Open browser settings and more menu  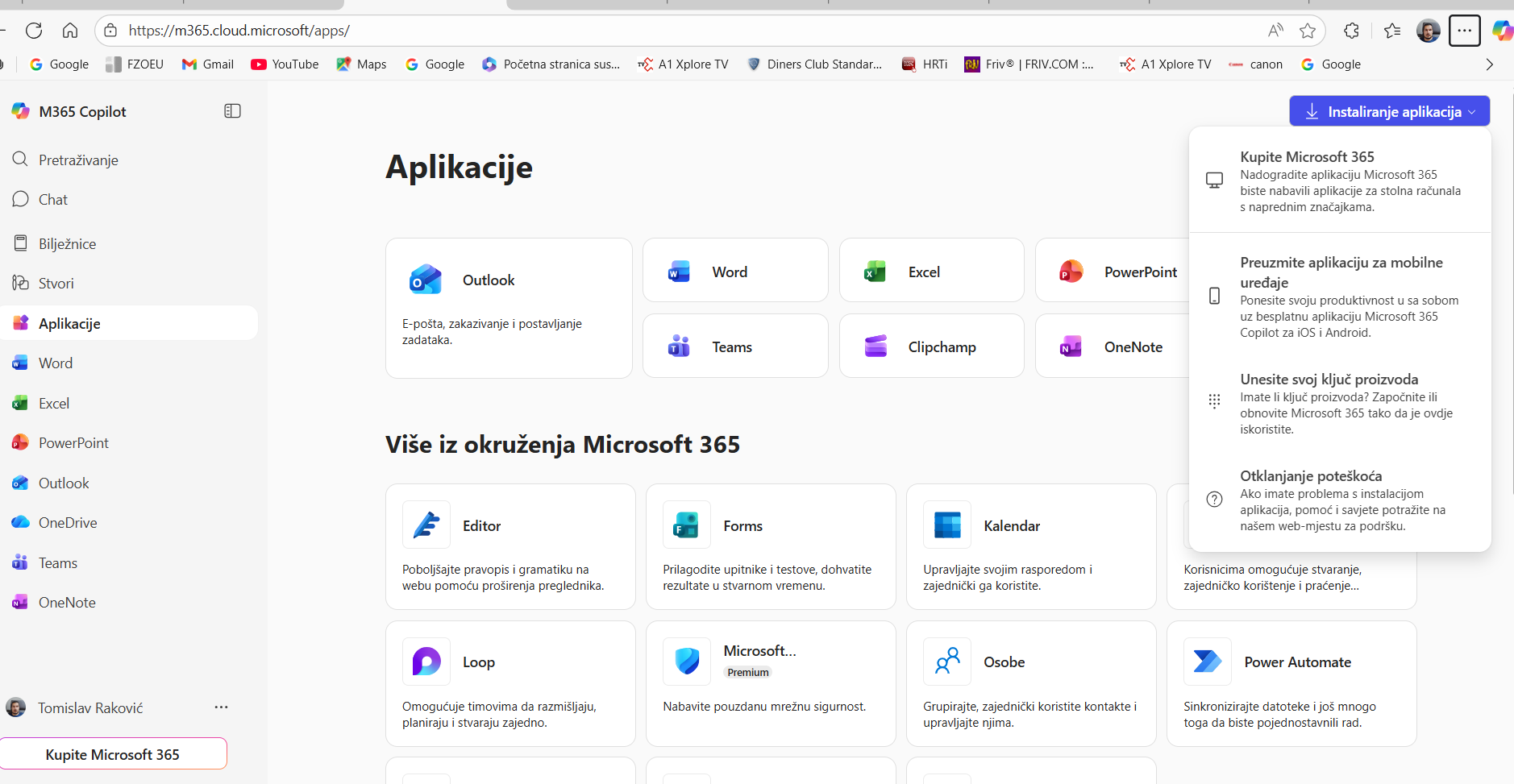pyautogui.click(x=1464, y=31)
